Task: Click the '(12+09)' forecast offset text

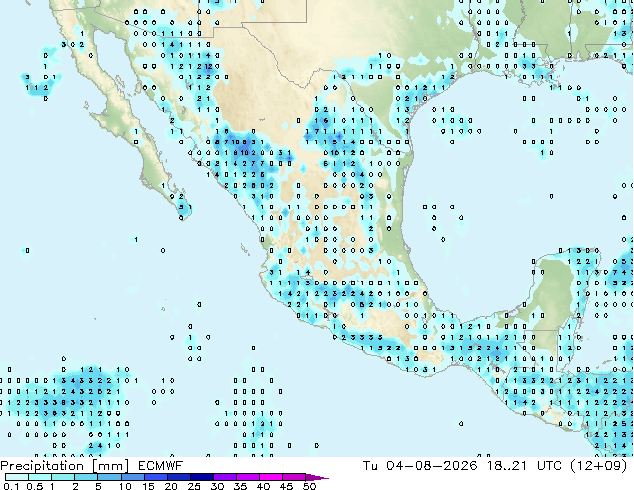Action: pyautogui.click(x=599, y=466)
